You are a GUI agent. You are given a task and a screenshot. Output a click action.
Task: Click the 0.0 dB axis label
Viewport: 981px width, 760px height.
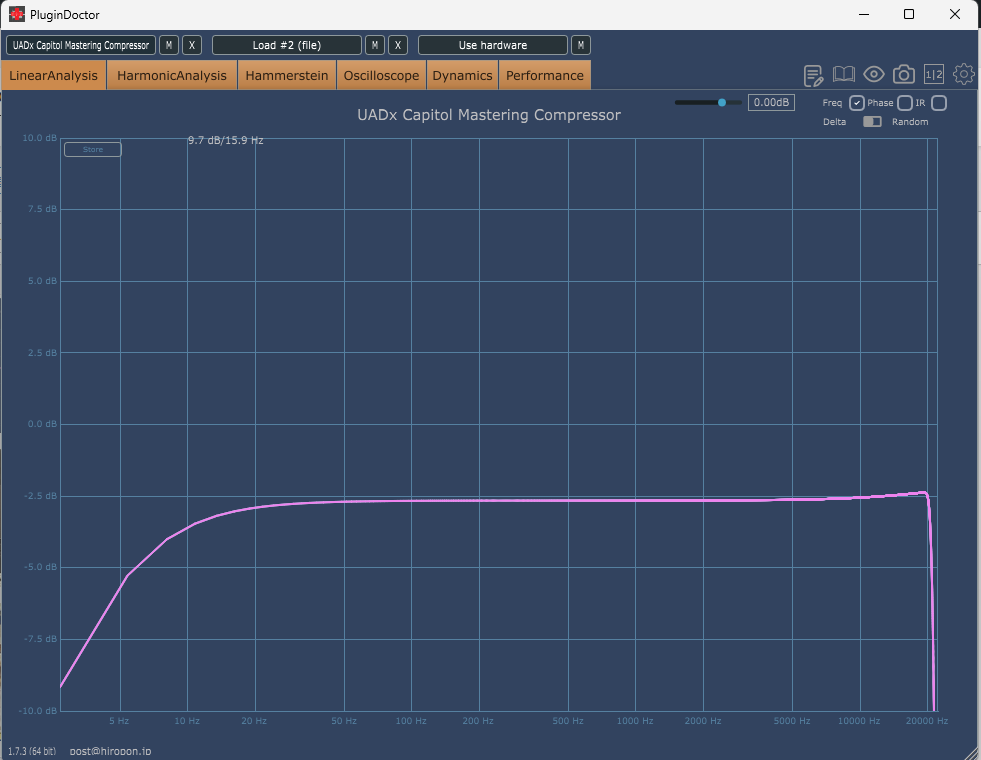42,424
